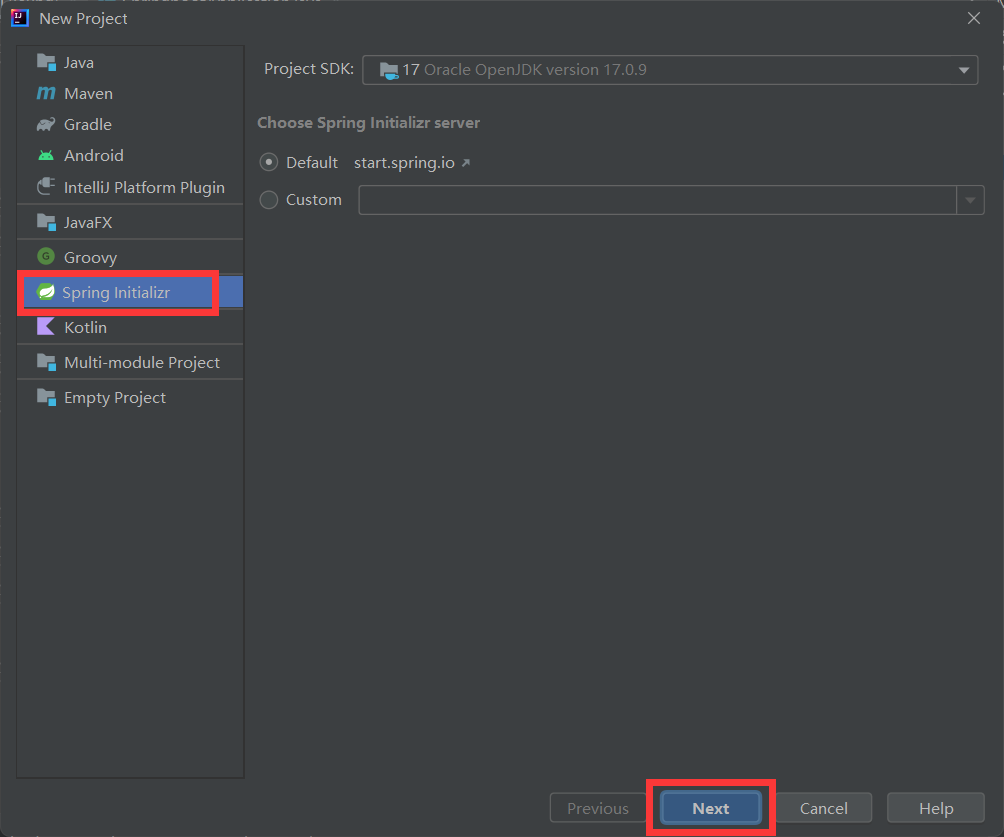1004x837 pixels.
Task: Choose IntelliJ Platform Plugin project type
Action: (130, 187)
